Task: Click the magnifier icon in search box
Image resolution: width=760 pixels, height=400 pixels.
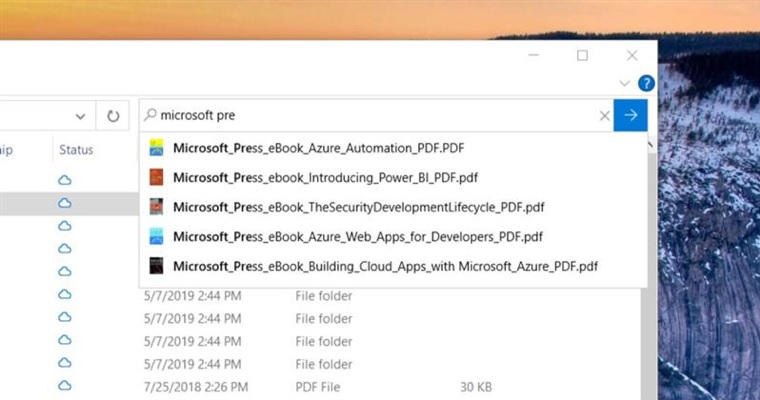Action: tap(150, 116)
